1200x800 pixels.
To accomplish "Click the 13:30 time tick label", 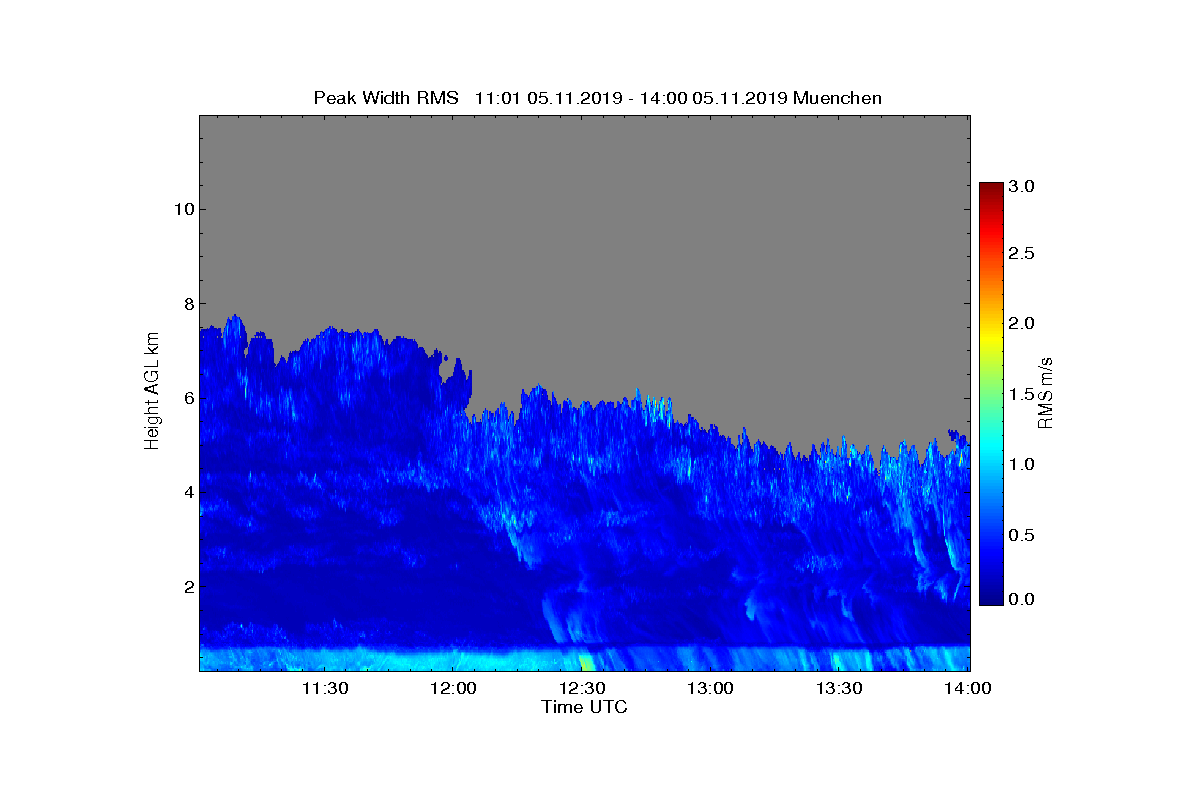I will (839, 688).
